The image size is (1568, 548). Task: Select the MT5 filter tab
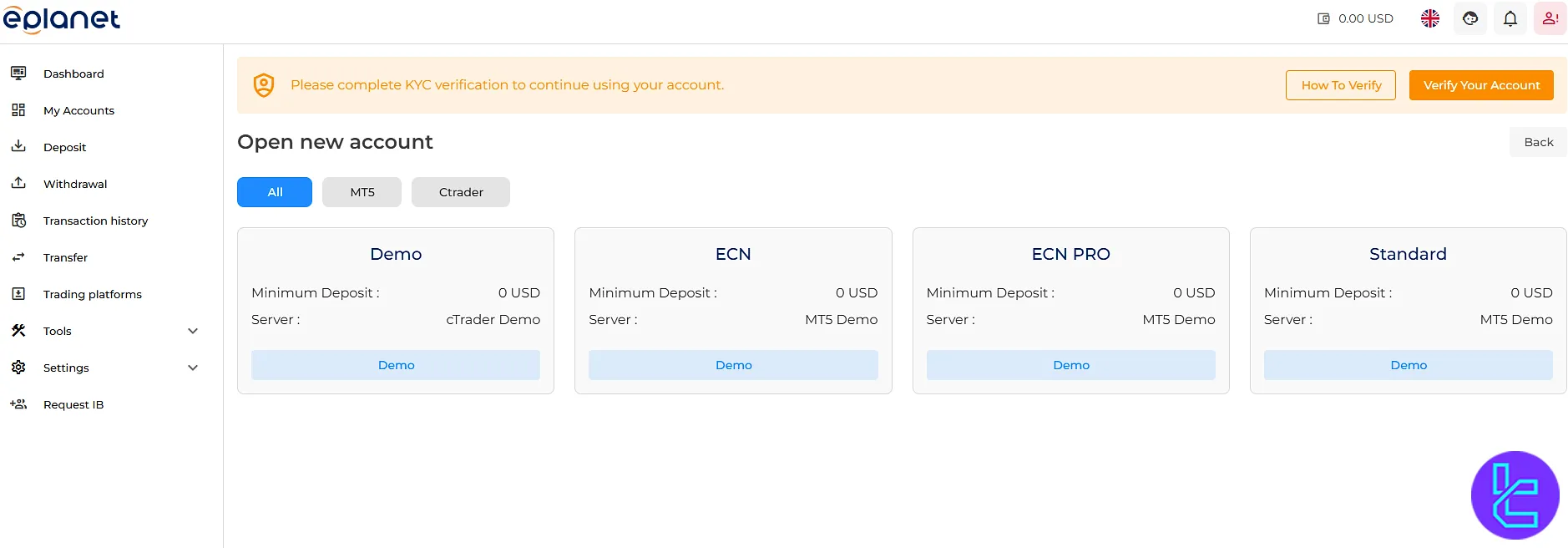(362, 192)
